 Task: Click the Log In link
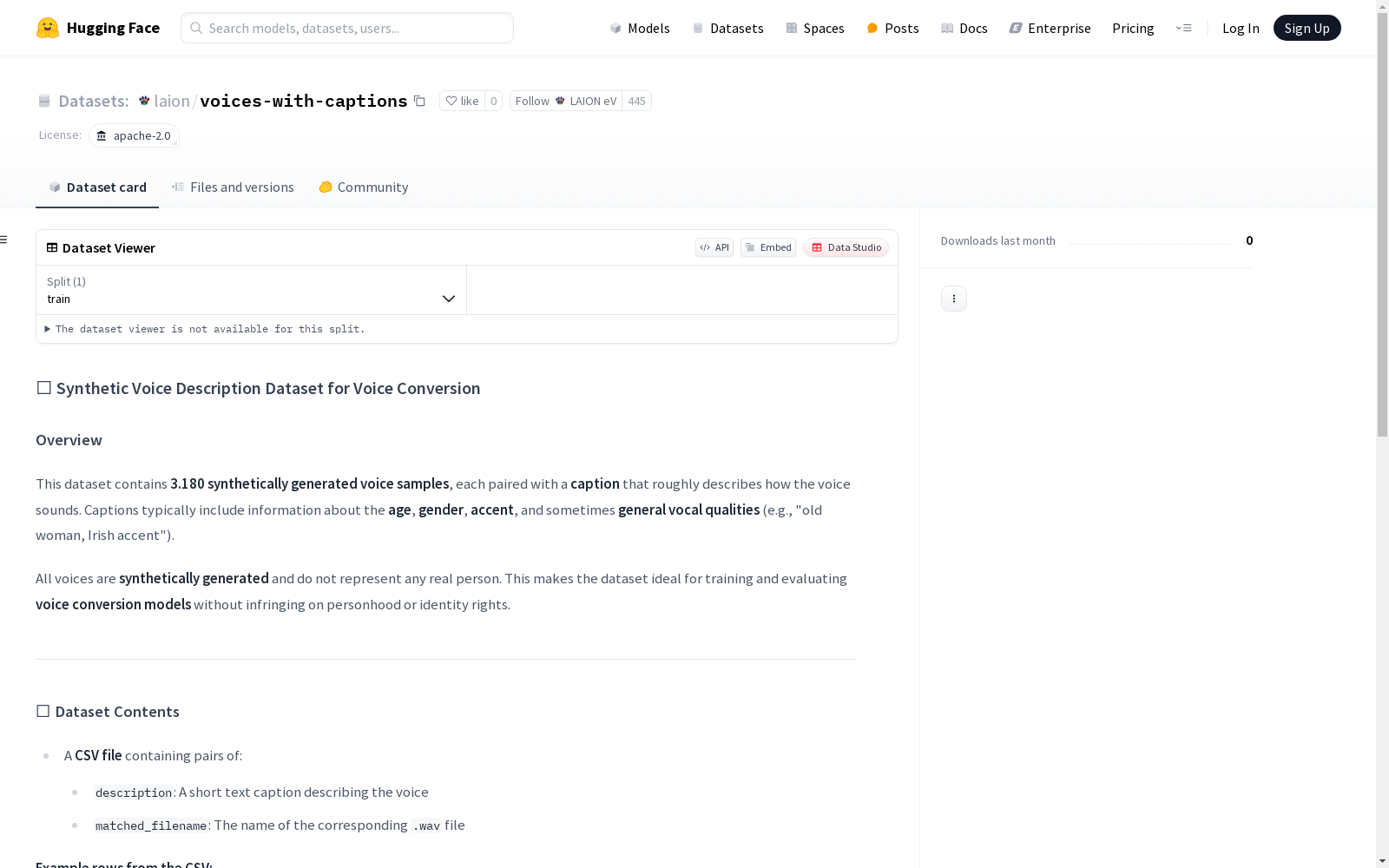click(x=1241, y=28)
